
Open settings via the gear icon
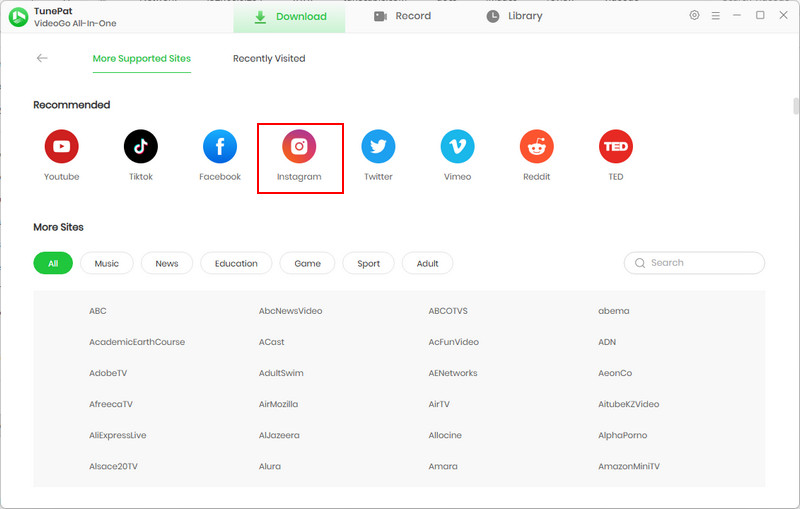pyautogui.click(x=695, y=16)
